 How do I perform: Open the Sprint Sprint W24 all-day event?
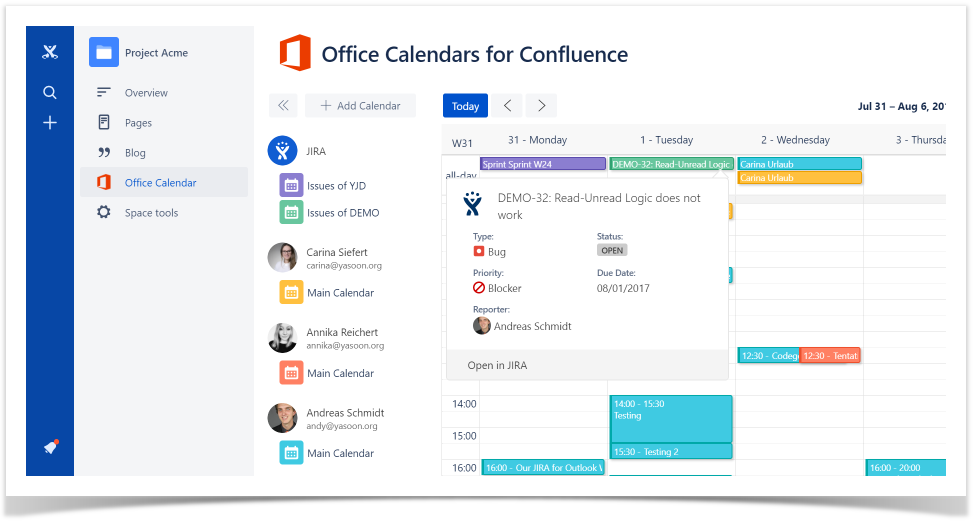pos(542,164)
